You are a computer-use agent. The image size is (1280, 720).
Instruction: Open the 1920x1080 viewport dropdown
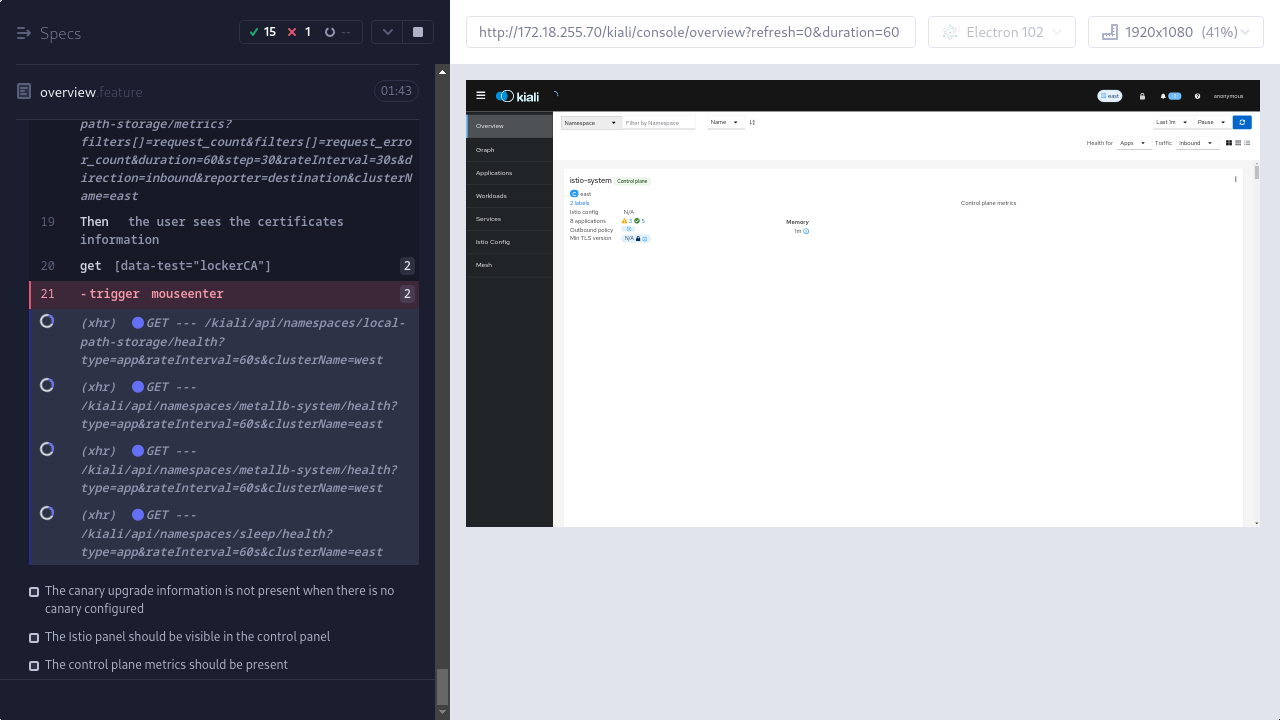(1176, 32)
